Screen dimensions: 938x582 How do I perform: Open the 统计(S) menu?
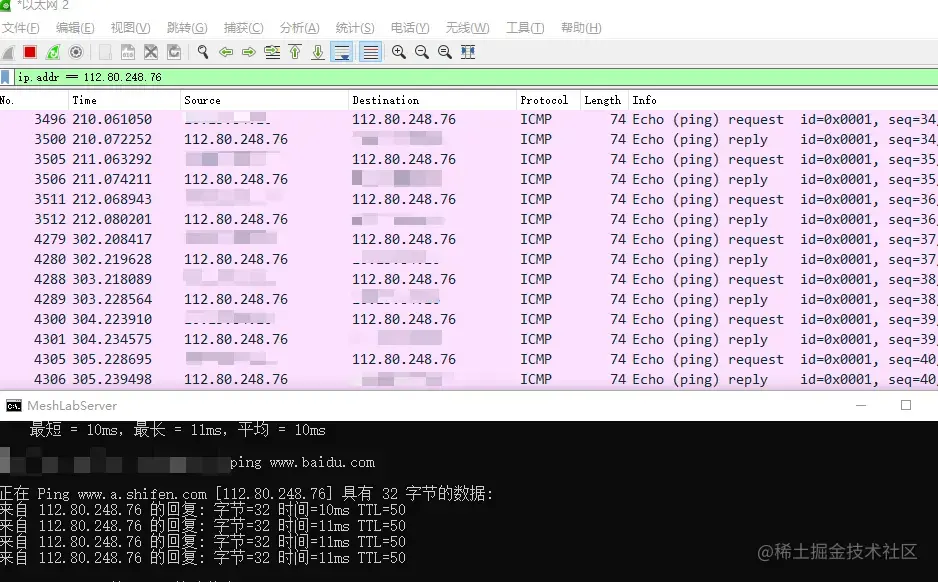point(355,28)
